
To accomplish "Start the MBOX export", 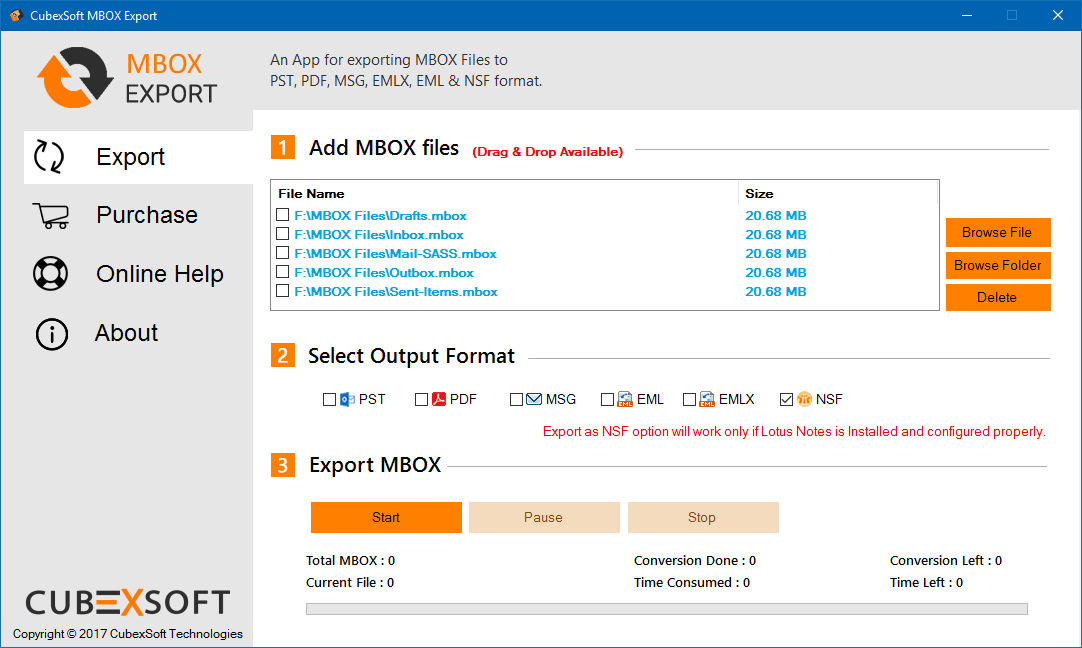I will click(386, 518).
